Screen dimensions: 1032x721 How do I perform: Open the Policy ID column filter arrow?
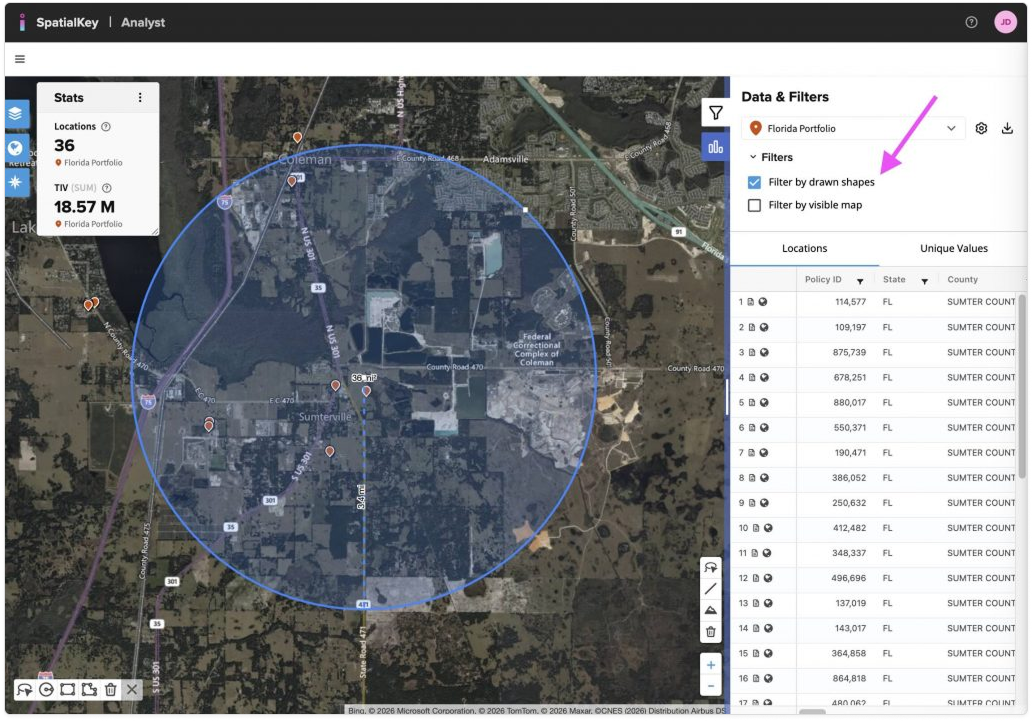859,281
